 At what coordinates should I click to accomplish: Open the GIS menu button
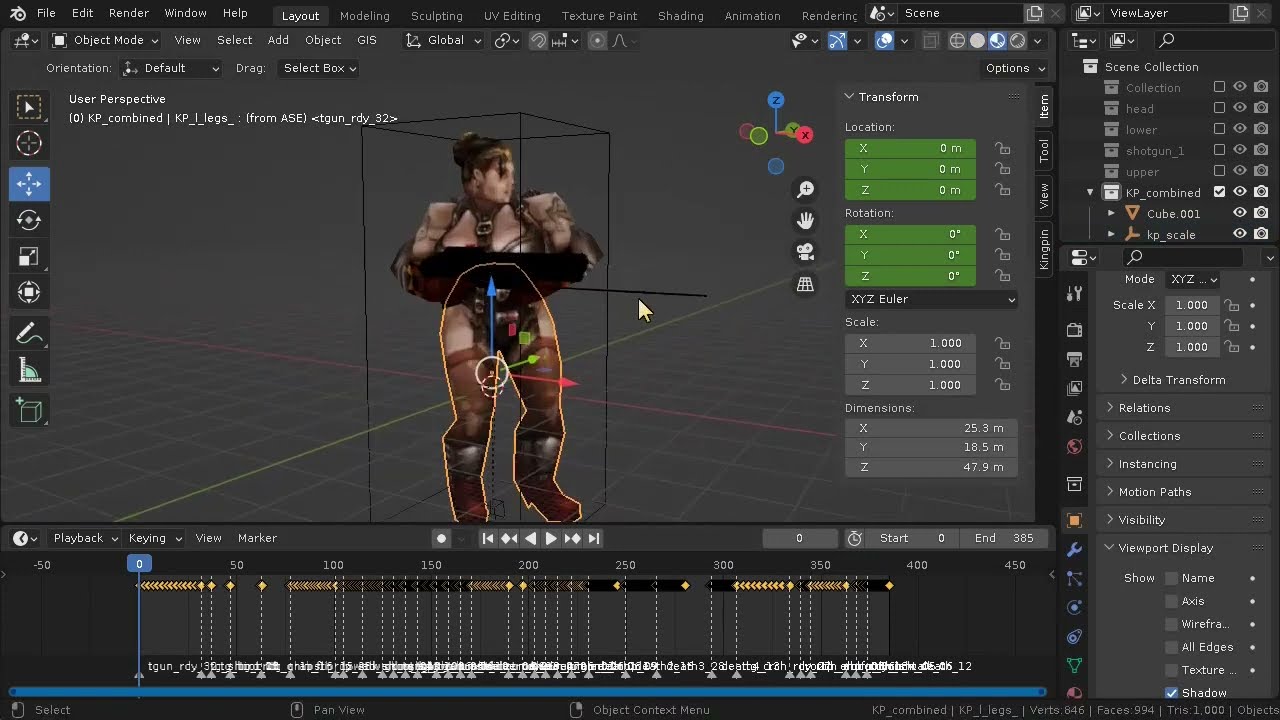coord(367,40)
